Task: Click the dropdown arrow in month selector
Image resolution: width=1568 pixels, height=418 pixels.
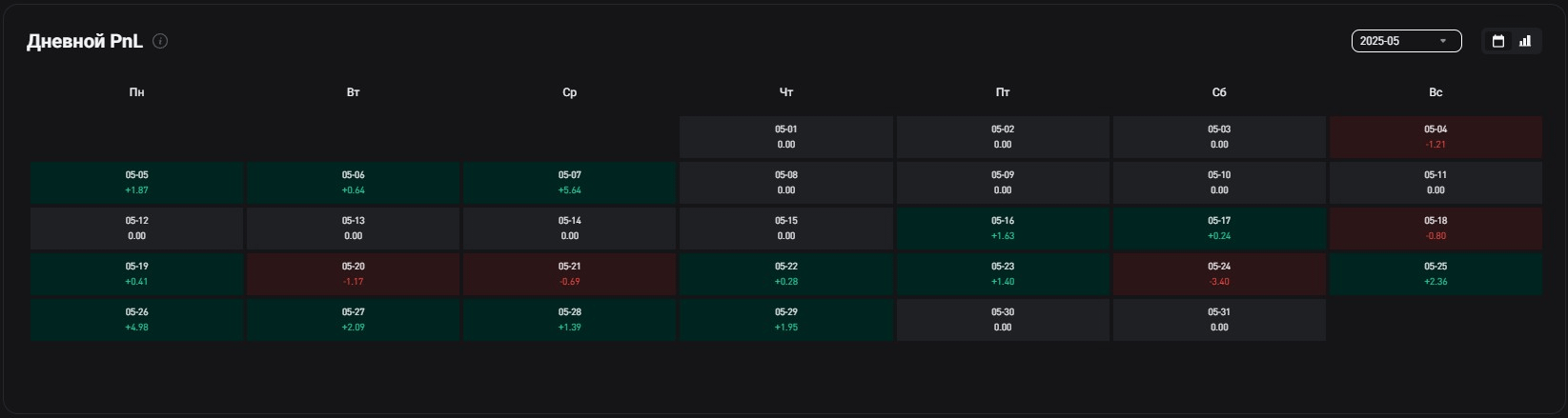Action: click(x=1443, y=41)
